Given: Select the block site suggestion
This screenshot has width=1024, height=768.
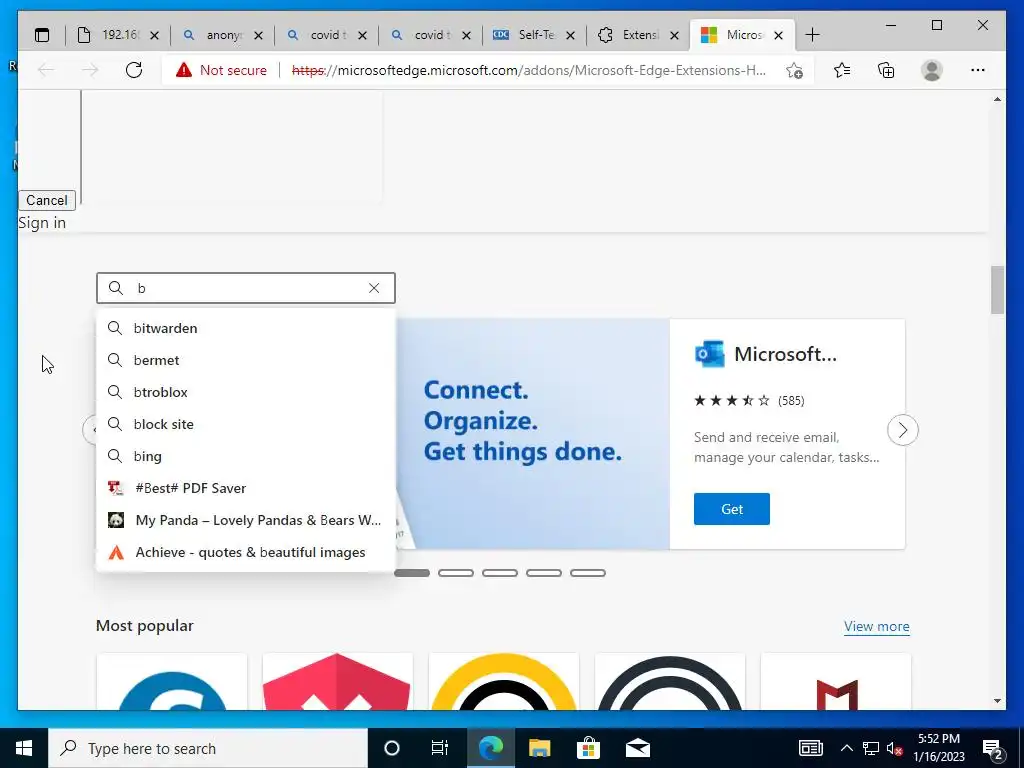Looking at the screenshot, I should tap(246, 424).
